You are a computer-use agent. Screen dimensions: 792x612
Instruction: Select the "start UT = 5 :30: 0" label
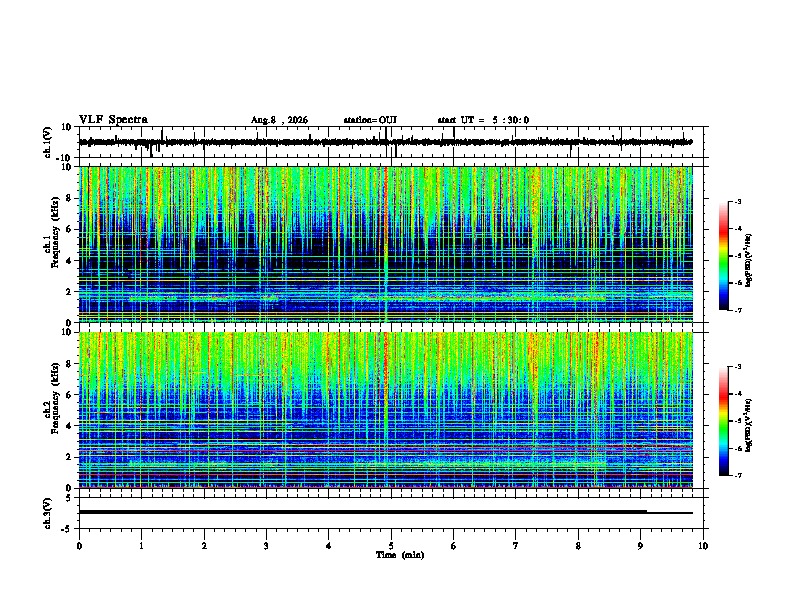click(483, 120)
